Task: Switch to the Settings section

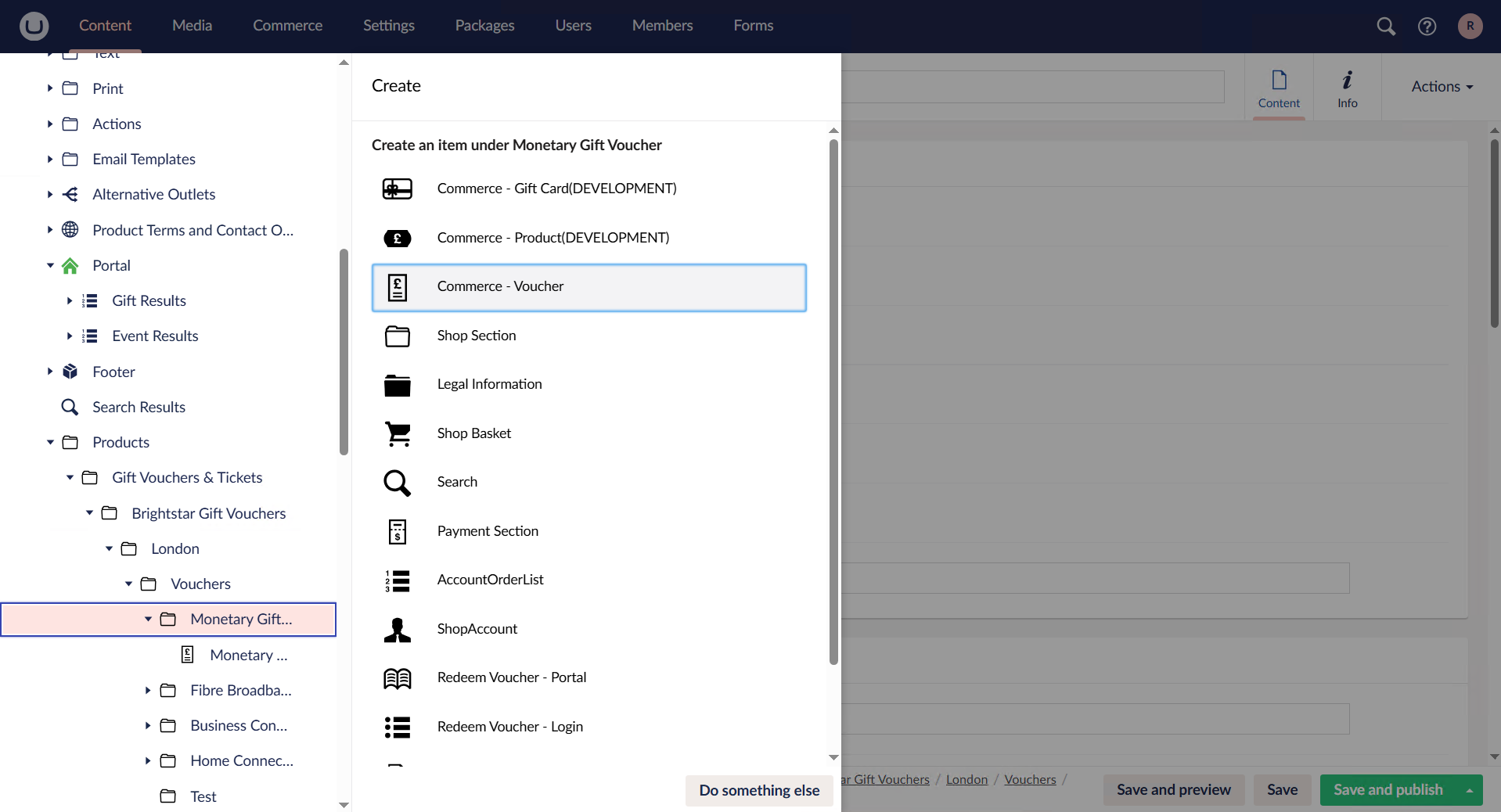Action: pos(388,26)
